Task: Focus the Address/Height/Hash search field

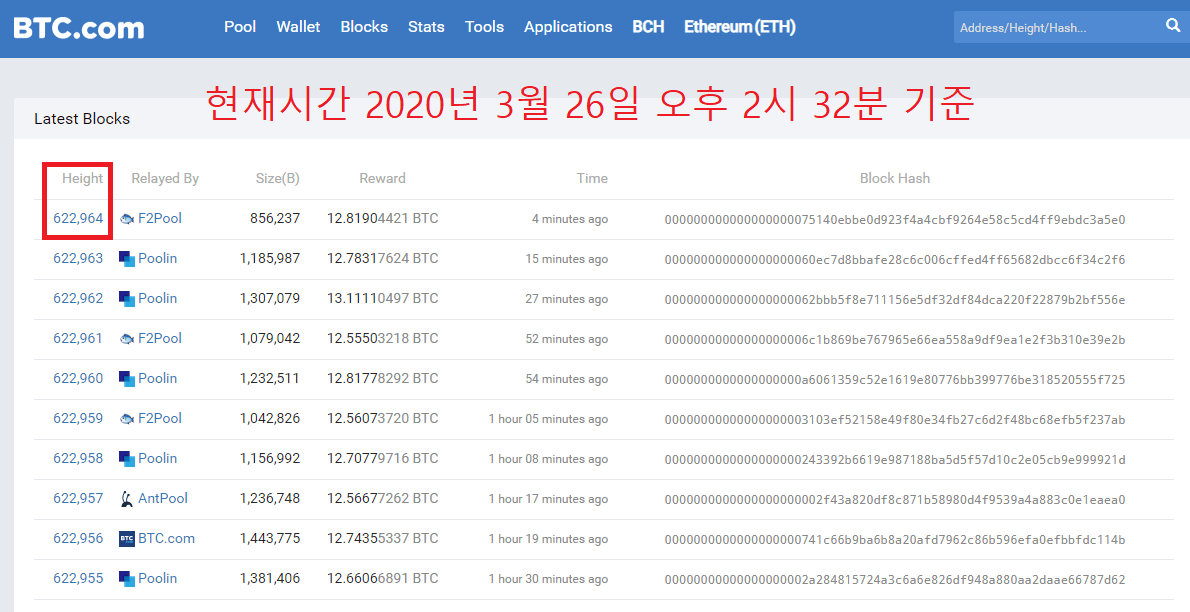Action: click(1055, 28)
